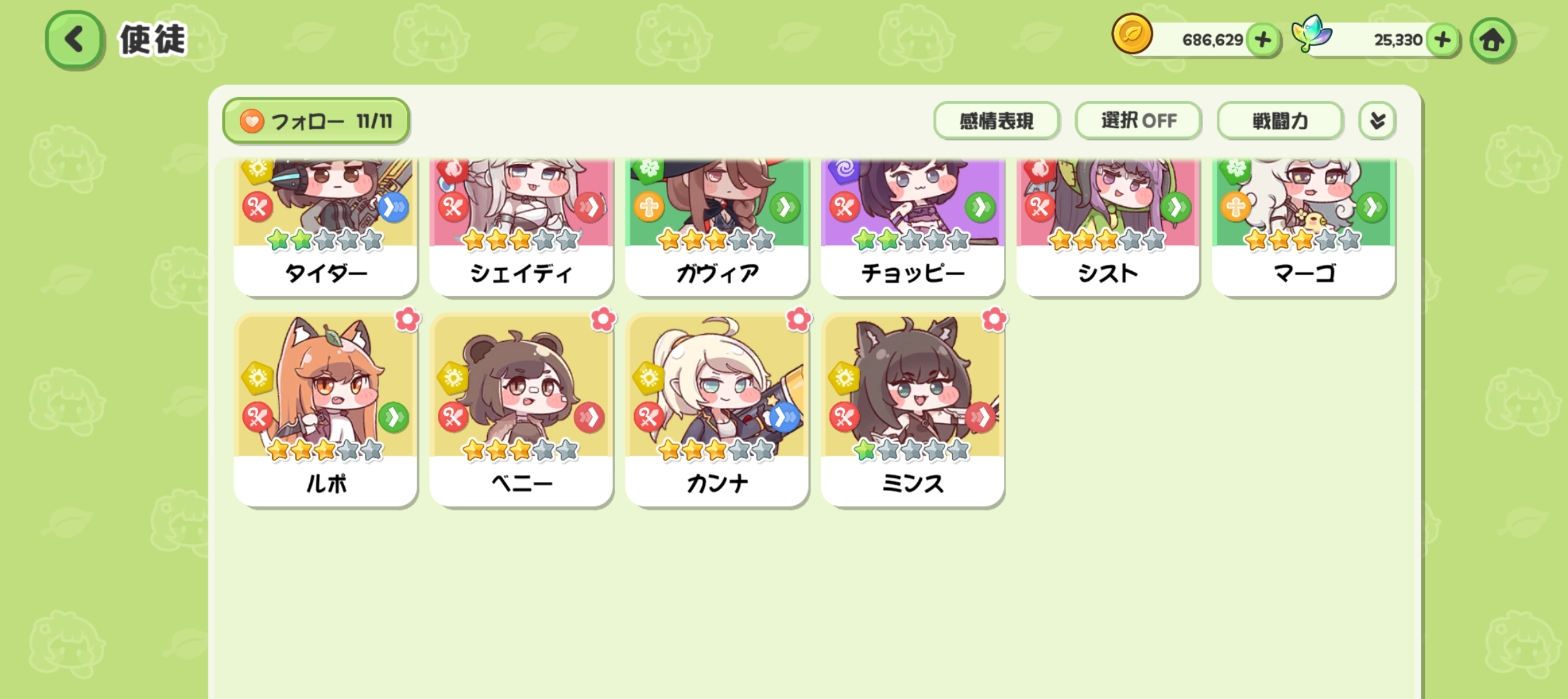Go back using the green arrow button
Image resolution: width=1568 pixels, height=699 pixels.
(74, 40)
